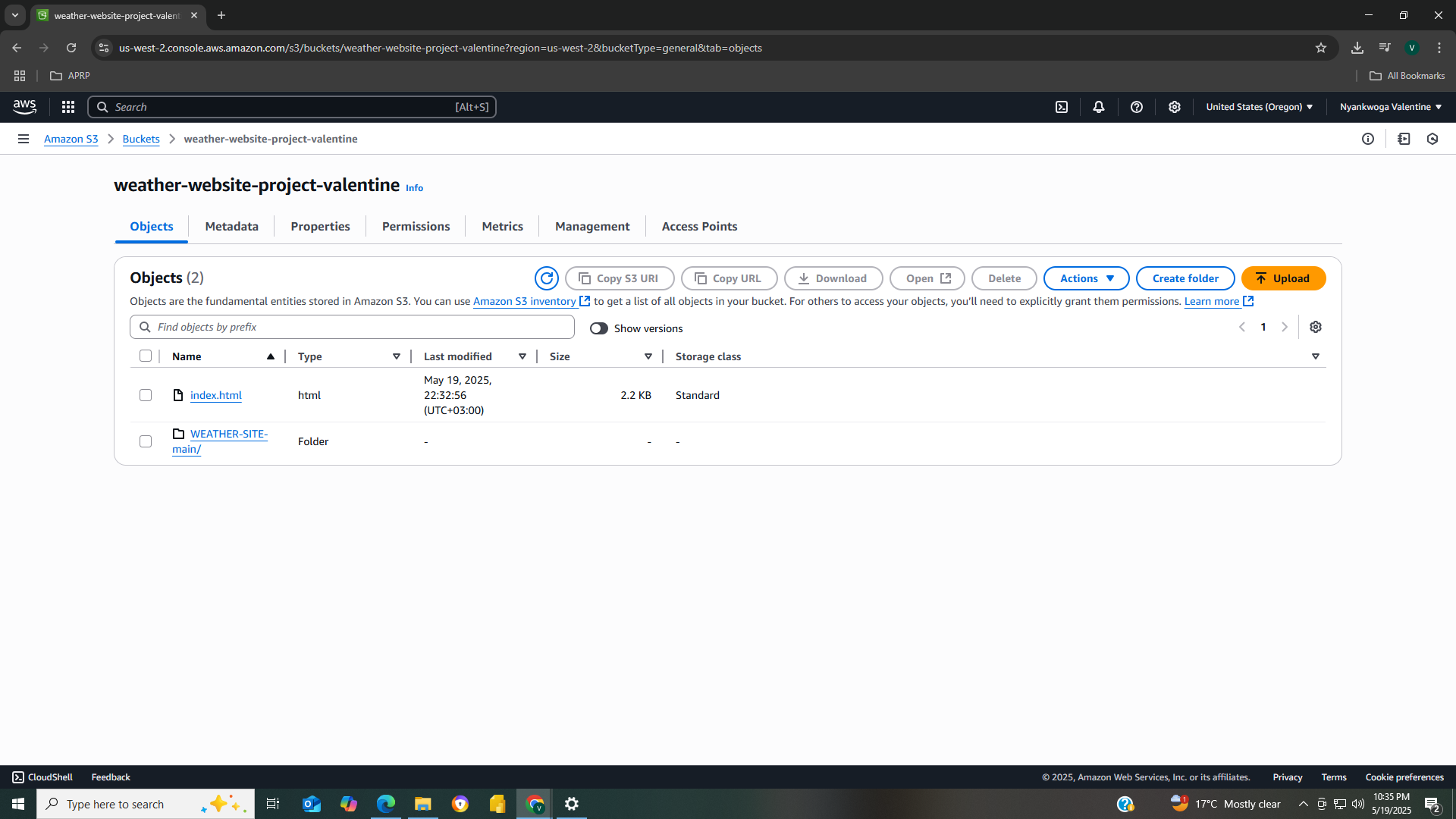Open the side navigation hamburger menu
The height and width of the screenshot is (819, 1456).
[24, 139]
